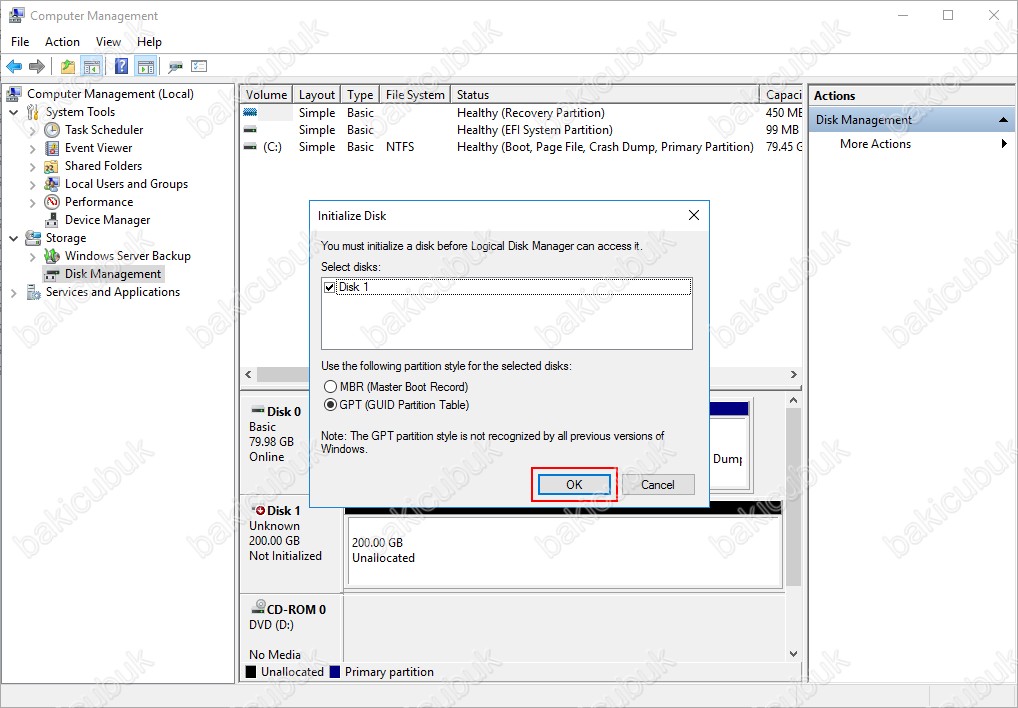Expand the Task Scheduler node
This screenshot has width=1018, height=708.
point(32,130)
